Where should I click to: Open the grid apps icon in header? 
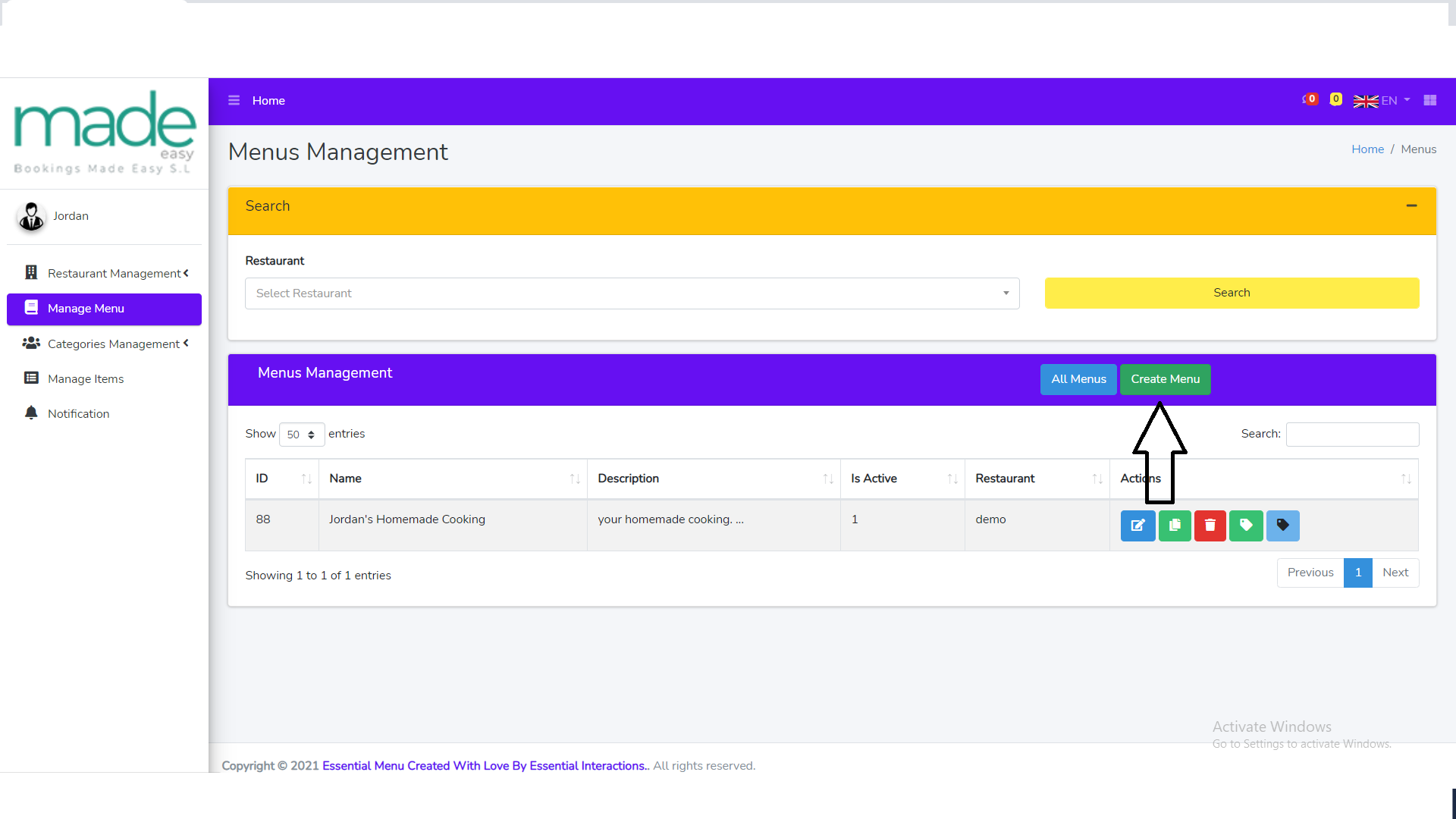1430,100
